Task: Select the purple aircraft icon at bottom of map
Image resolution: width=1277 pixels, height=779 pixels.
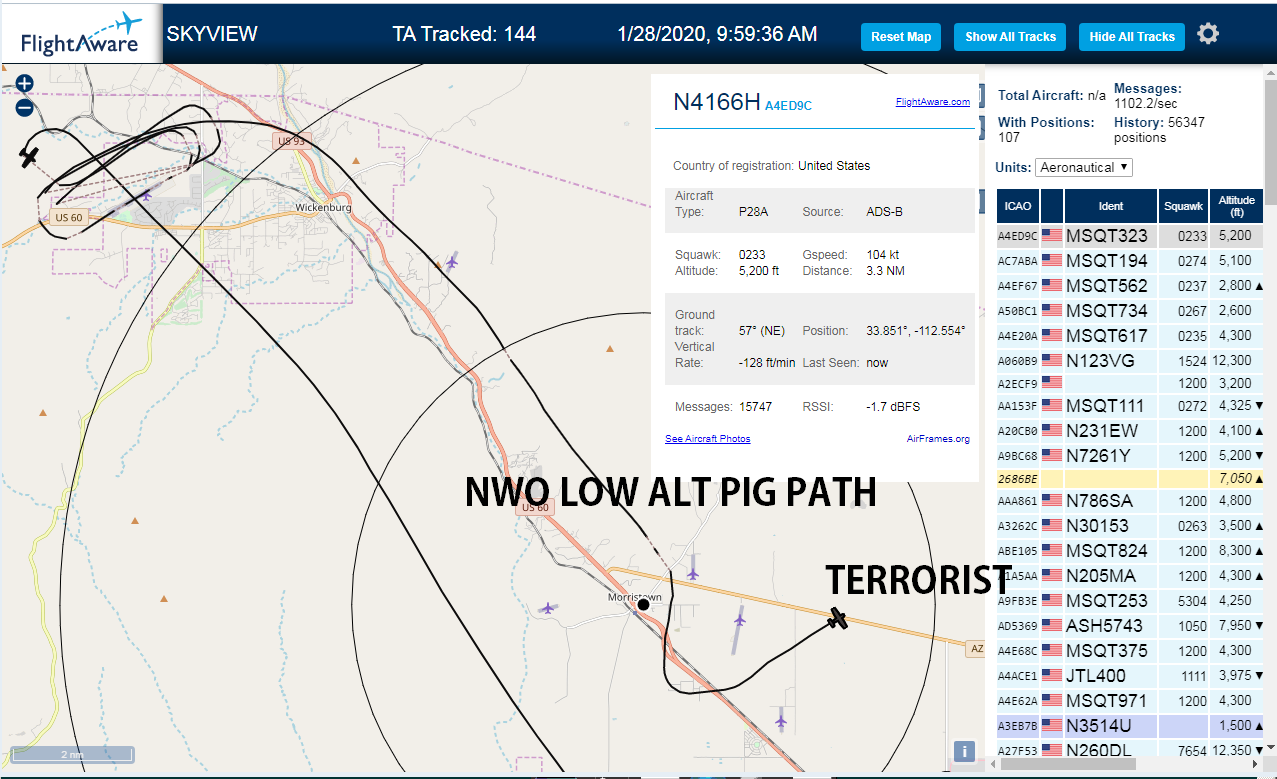Action: 780,721
